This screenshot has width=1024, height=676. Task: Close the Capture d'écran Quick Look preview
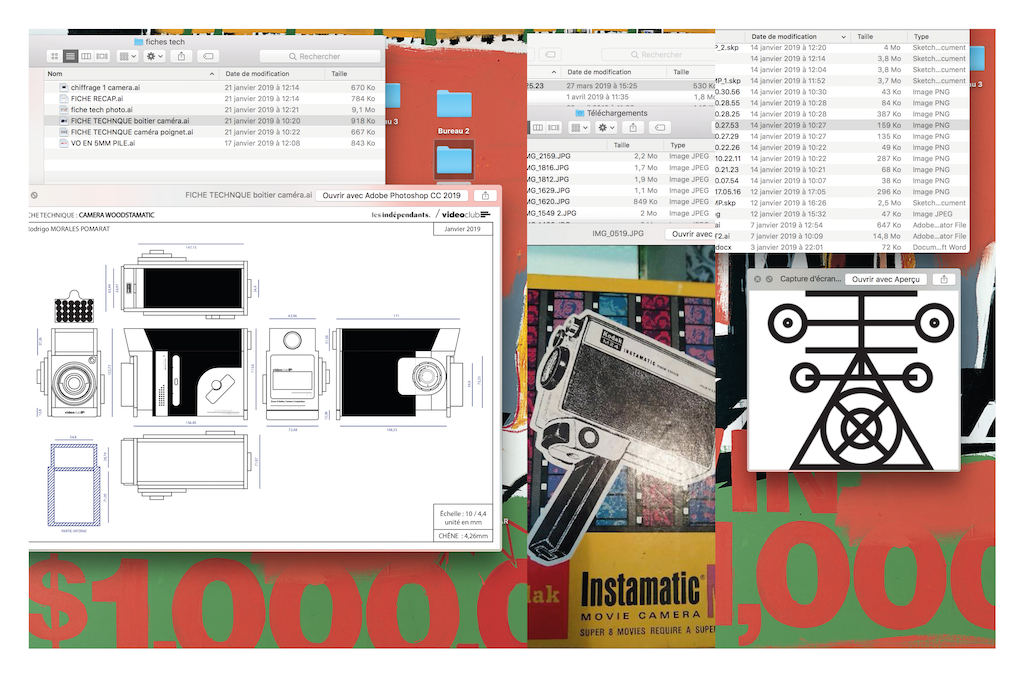(x=758, y=279)
